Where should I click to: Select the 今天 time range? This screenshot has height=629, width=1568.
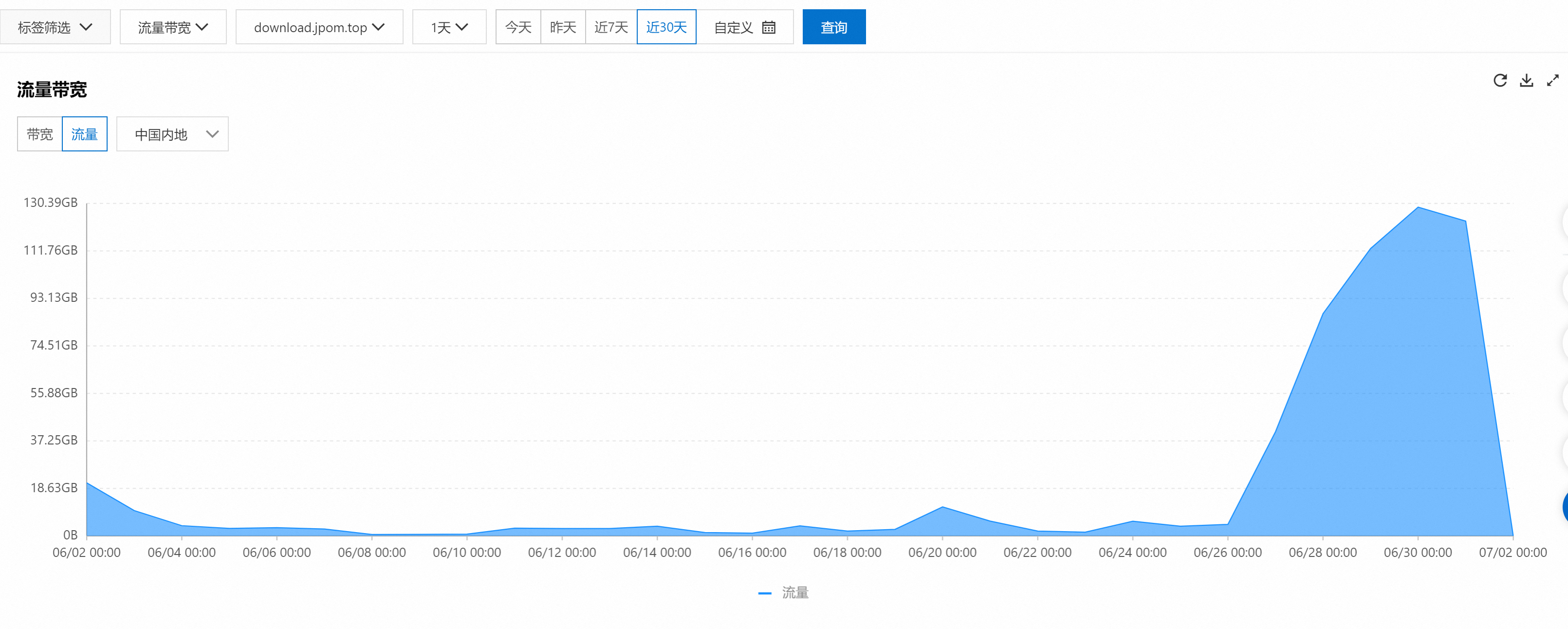[x=518, y=27]
